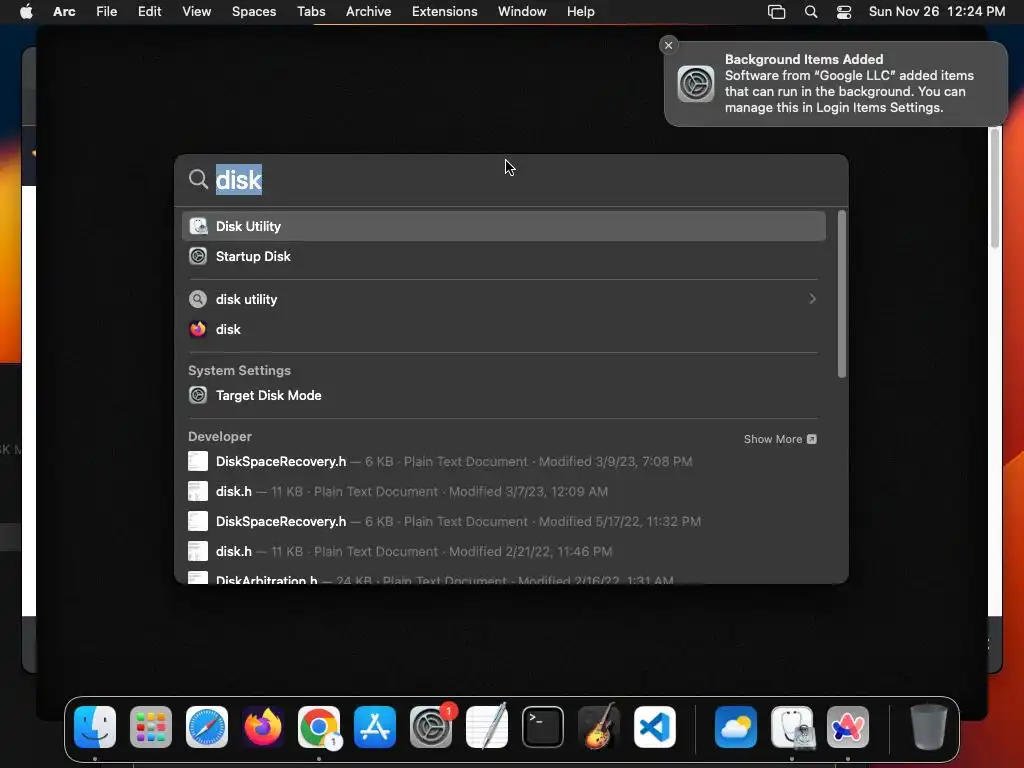The height and width of the screenshot is (768, 1024).
Task: Launch Terminal from the dock
Action: coord(543,727)
